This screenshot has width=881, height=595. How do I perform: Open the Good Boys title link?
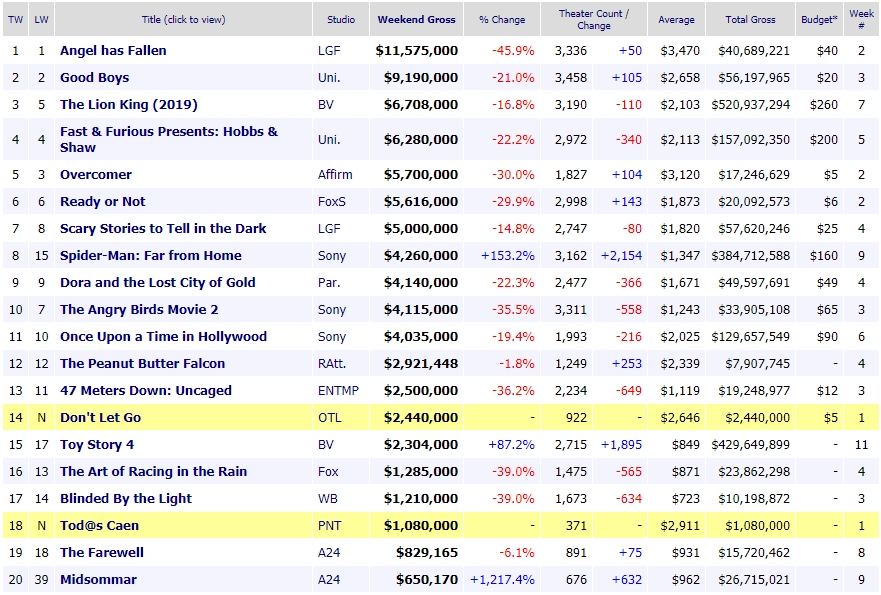point(94,78)
